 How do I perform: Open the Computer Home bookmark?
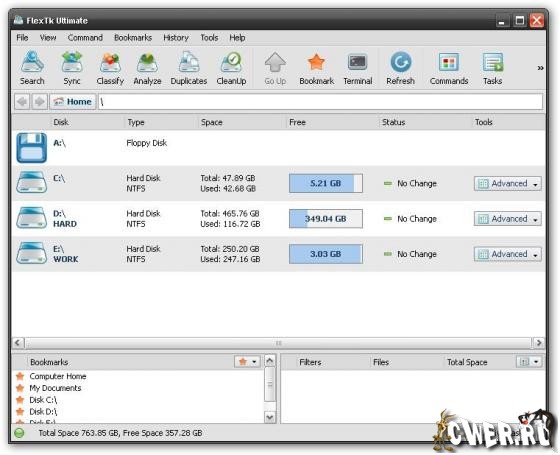pos(58,376)
